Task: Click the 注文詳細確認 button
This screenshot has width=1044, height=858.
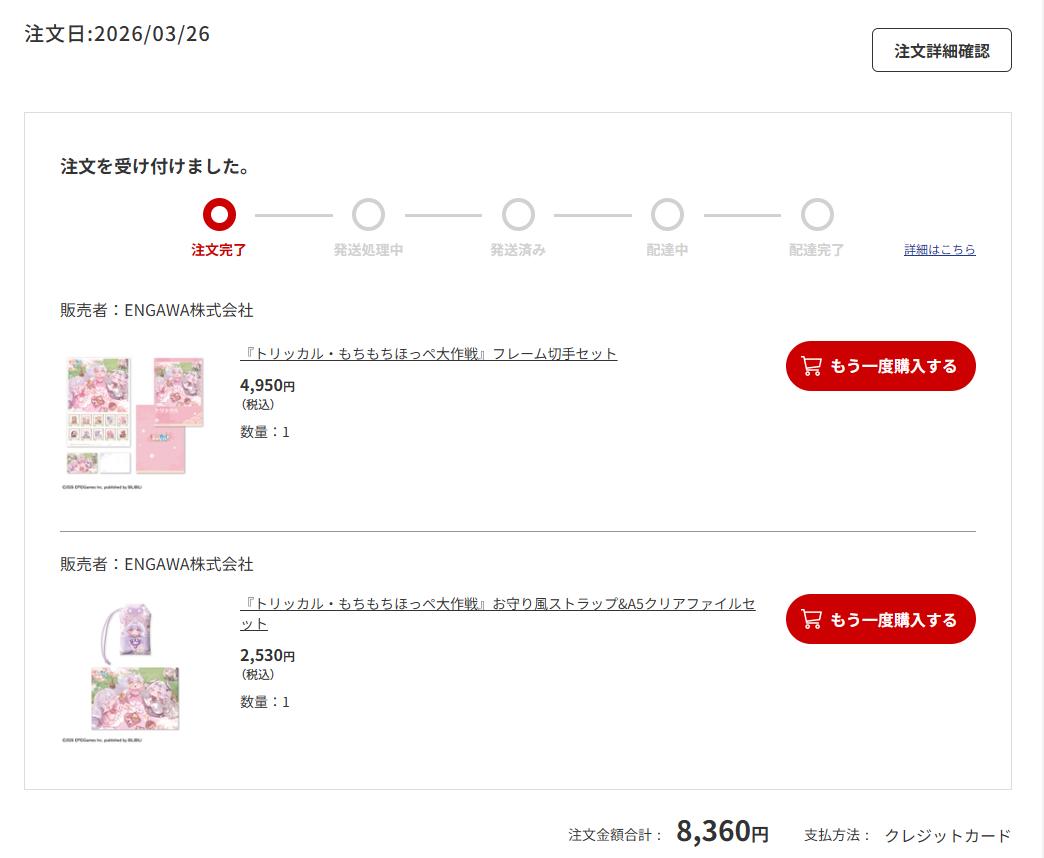Action: click(941, 51)
